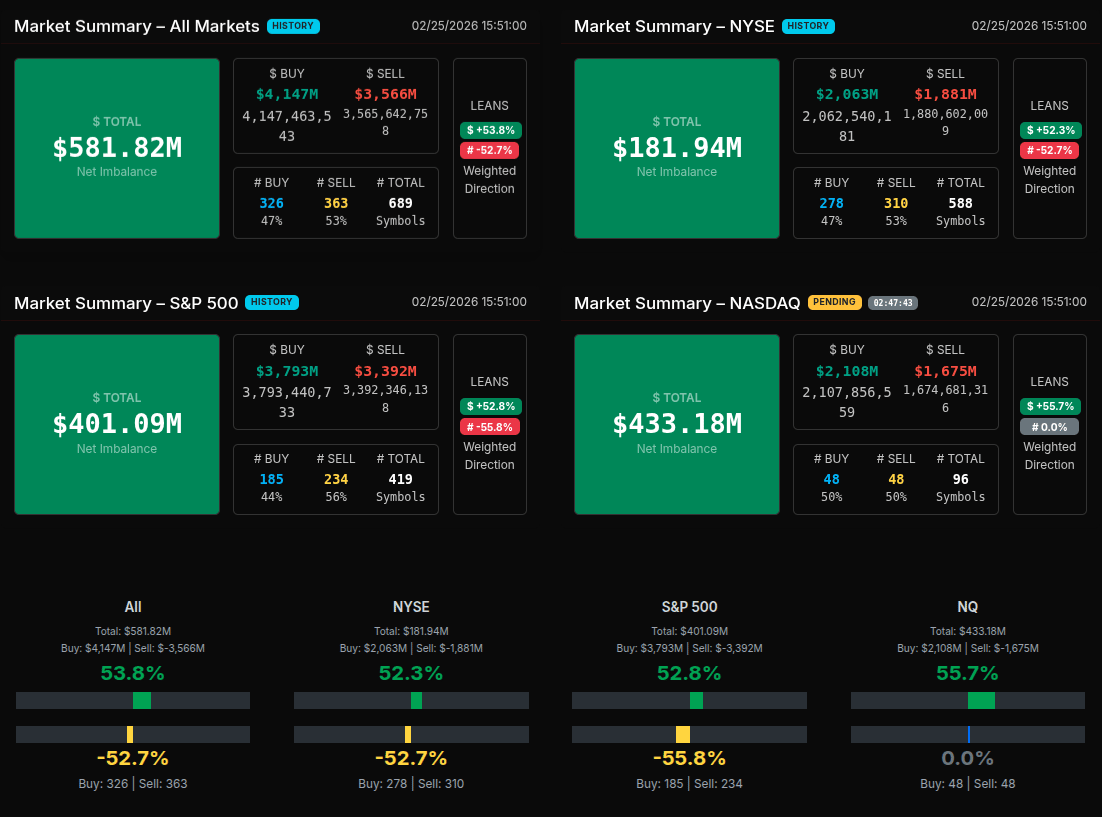Viewport: 1102px width, 817px height.
Task: Click the green $ +55.7% lean badge
Action: pos(1049,406)
